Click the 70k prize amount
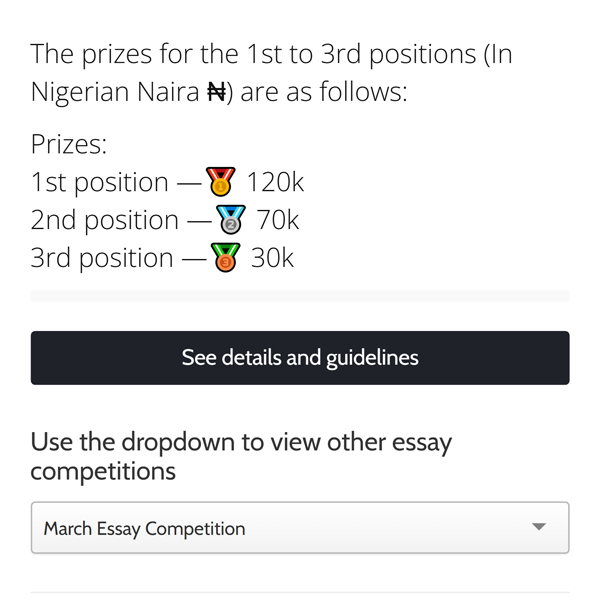The image size is (600, 600). click(278, 220)
